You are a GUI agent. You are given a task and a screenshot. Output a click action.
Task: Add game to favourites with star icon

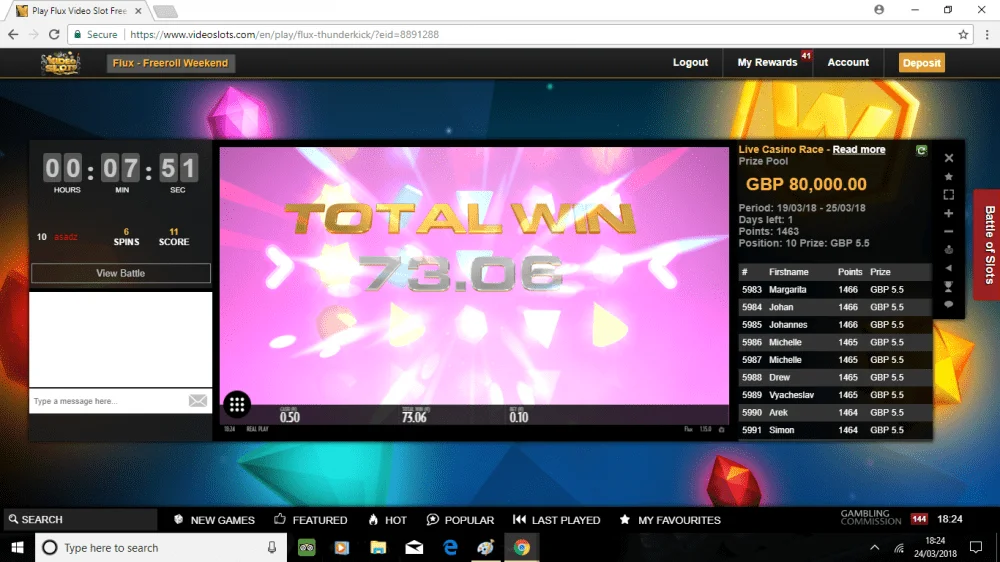[x=949, y=176]
